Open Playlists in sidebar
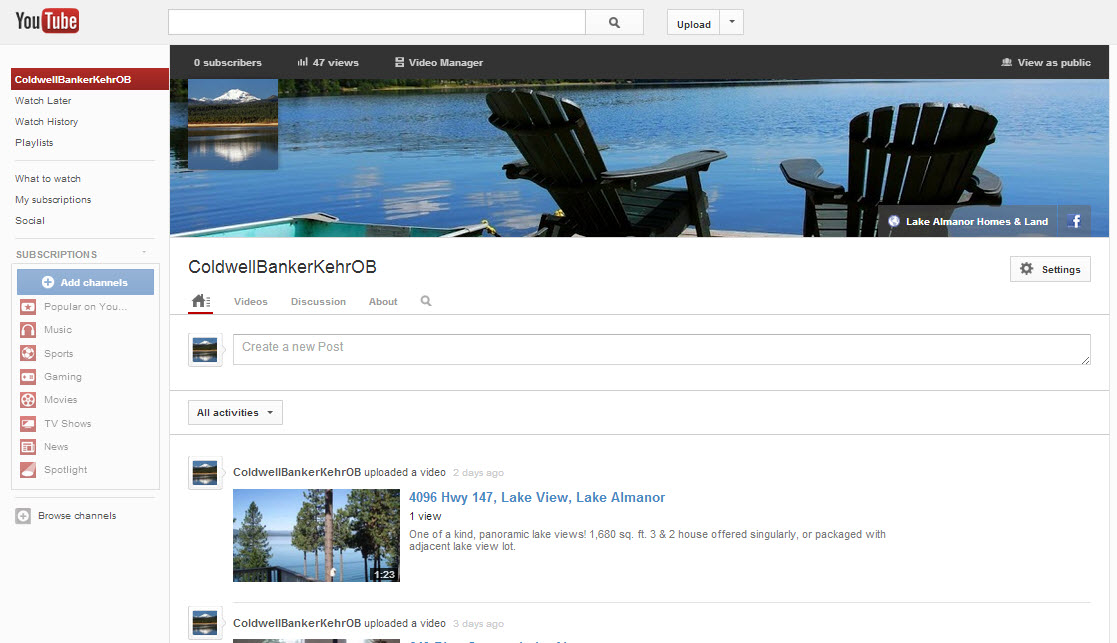This screenshot has height=643, width=1117. click(34, 142)
